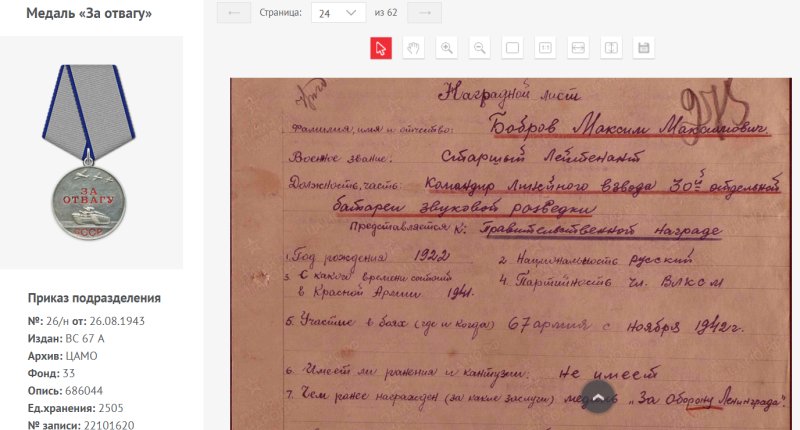Zoom out of the document
Viewport: 800px width, 430px height.
tap(479, 48)
